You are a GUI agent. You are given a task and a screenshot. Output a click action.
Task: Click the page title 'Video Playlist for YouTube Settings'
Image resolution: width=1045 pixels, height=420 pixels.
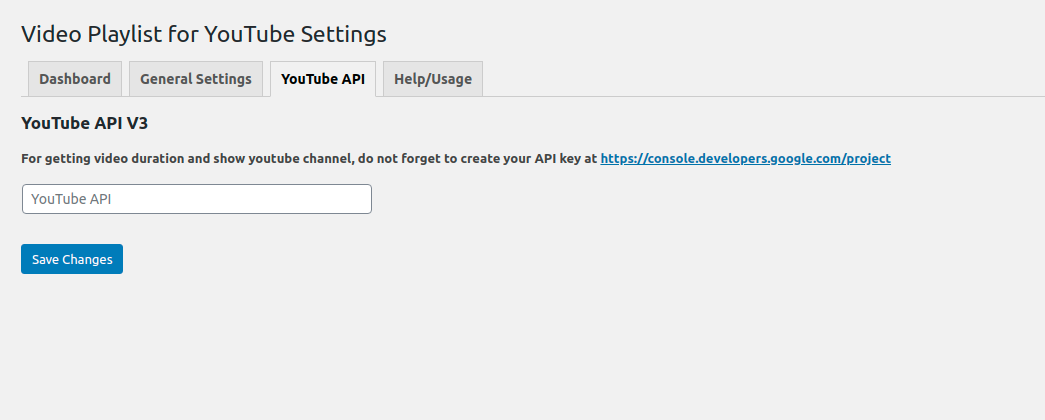click(204, 34)
